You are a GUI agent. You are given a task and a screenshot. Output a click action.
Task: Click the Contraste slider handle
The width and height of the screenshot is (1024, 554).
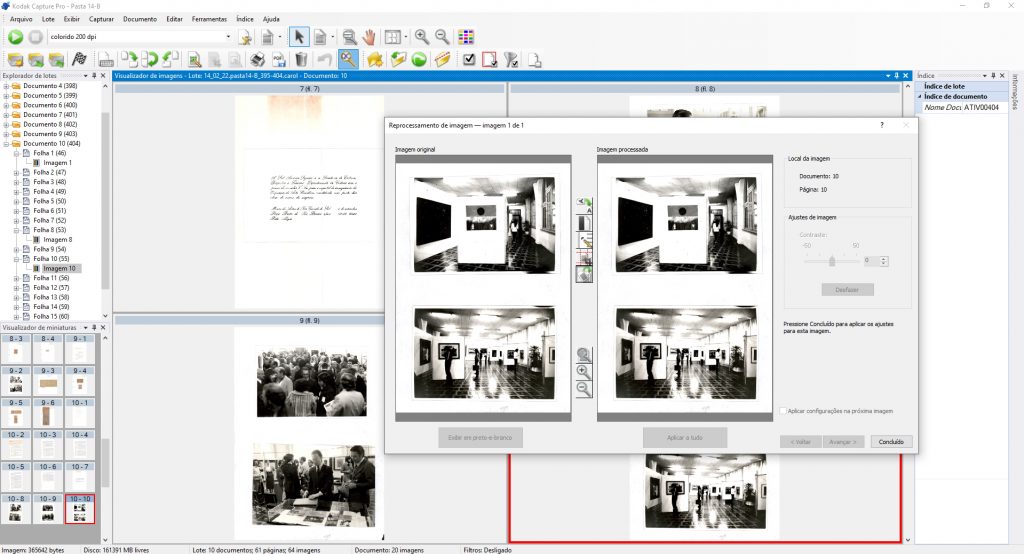click(x=831, y=261)
